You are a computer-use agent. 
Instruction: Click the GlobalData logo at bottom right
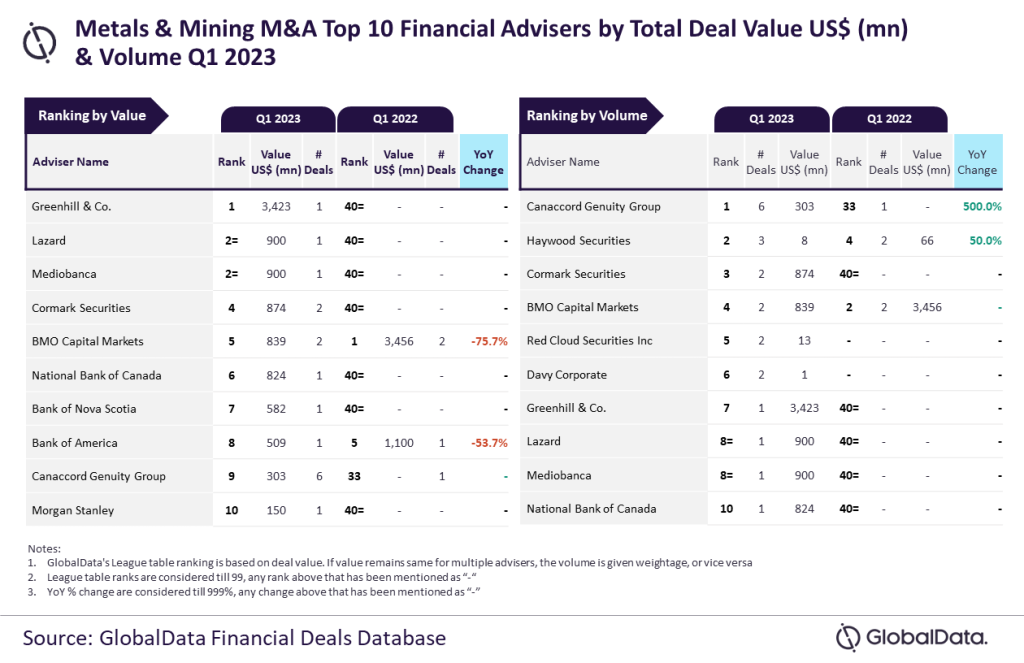(912, 638)
